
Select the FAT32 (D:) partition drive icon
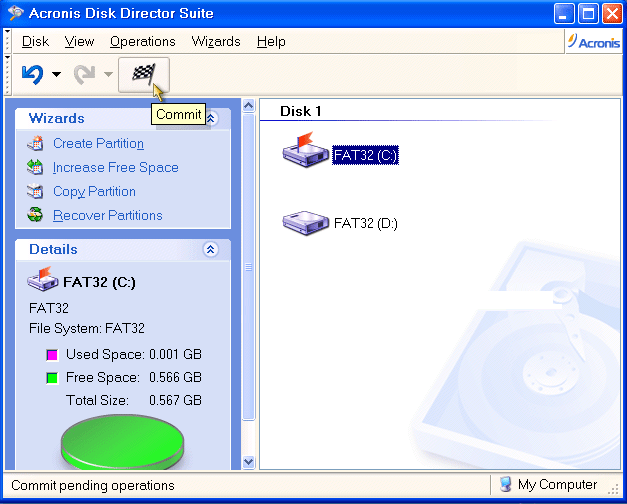pos(306,222)
